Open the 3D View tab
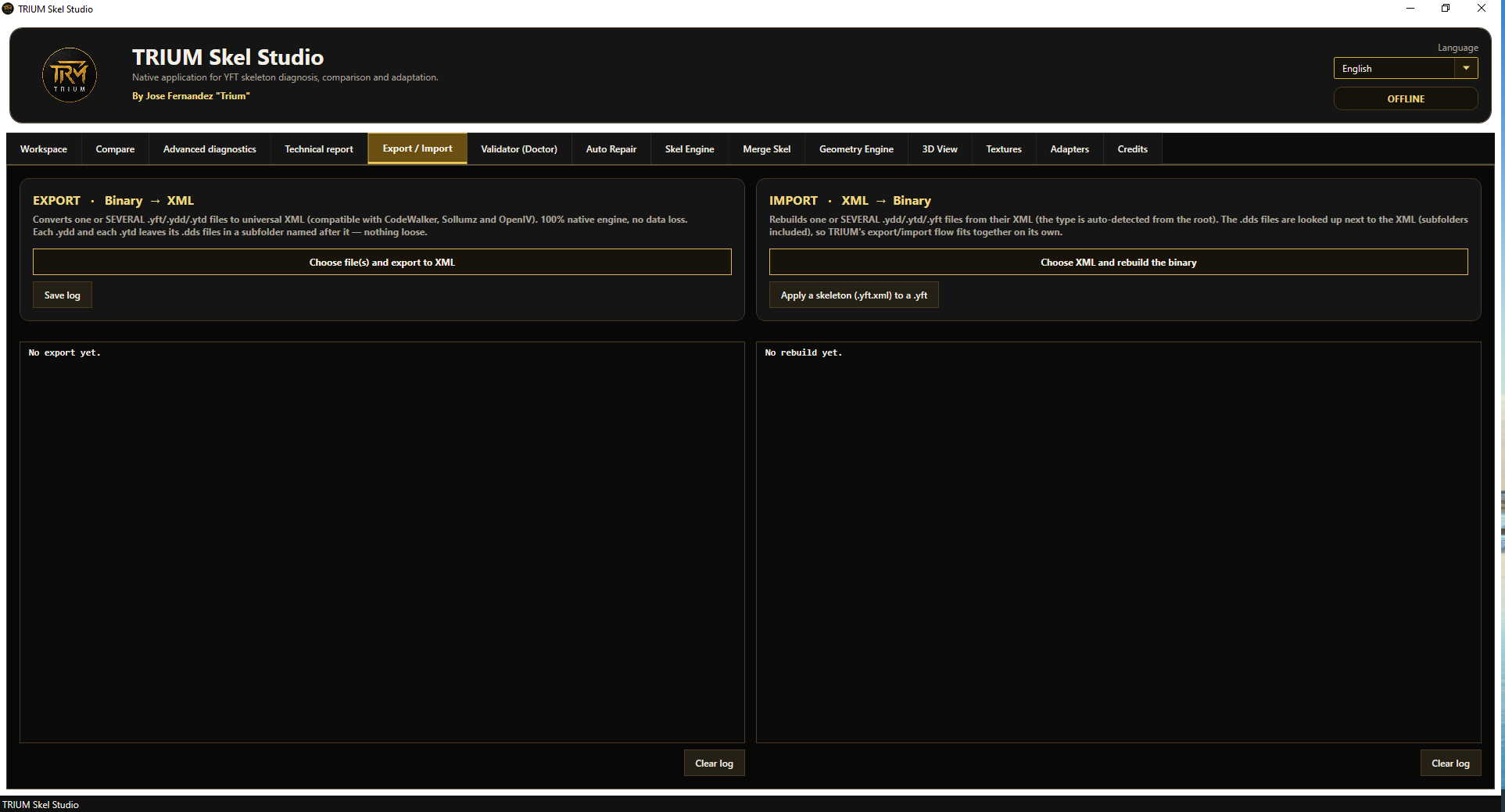The width and height of the screenshot is (1505, 812). click(940, 148)
